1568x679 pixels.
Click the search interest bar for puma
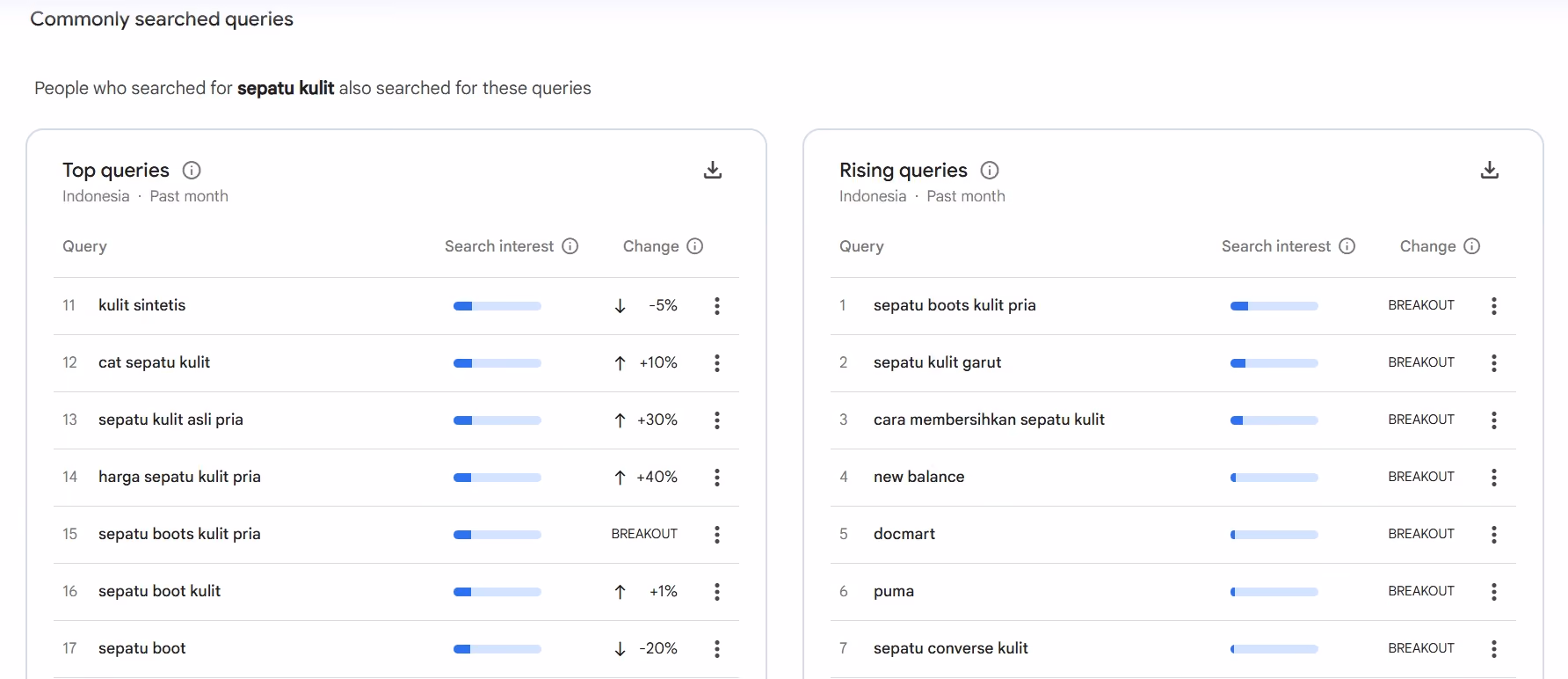1274,592
